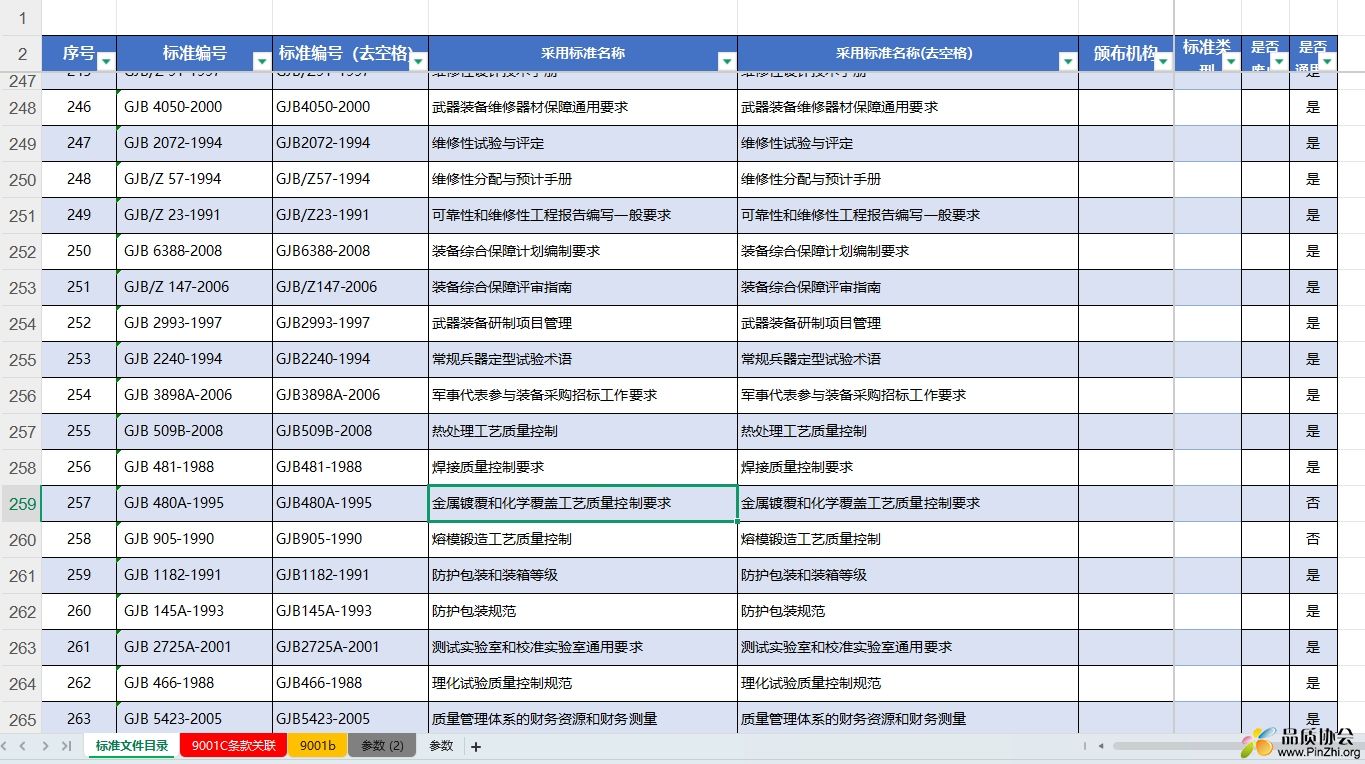Select 维修性分配与预计手册 in 采用标准名称 column
1365x764 pixels.
pyautogui.click(x=583, y=179)
